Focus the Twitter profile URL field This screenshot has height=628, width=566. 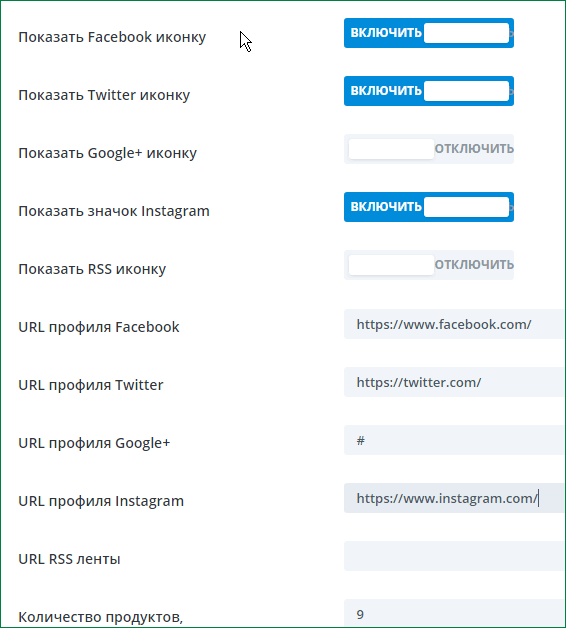[x=455, y=382]
